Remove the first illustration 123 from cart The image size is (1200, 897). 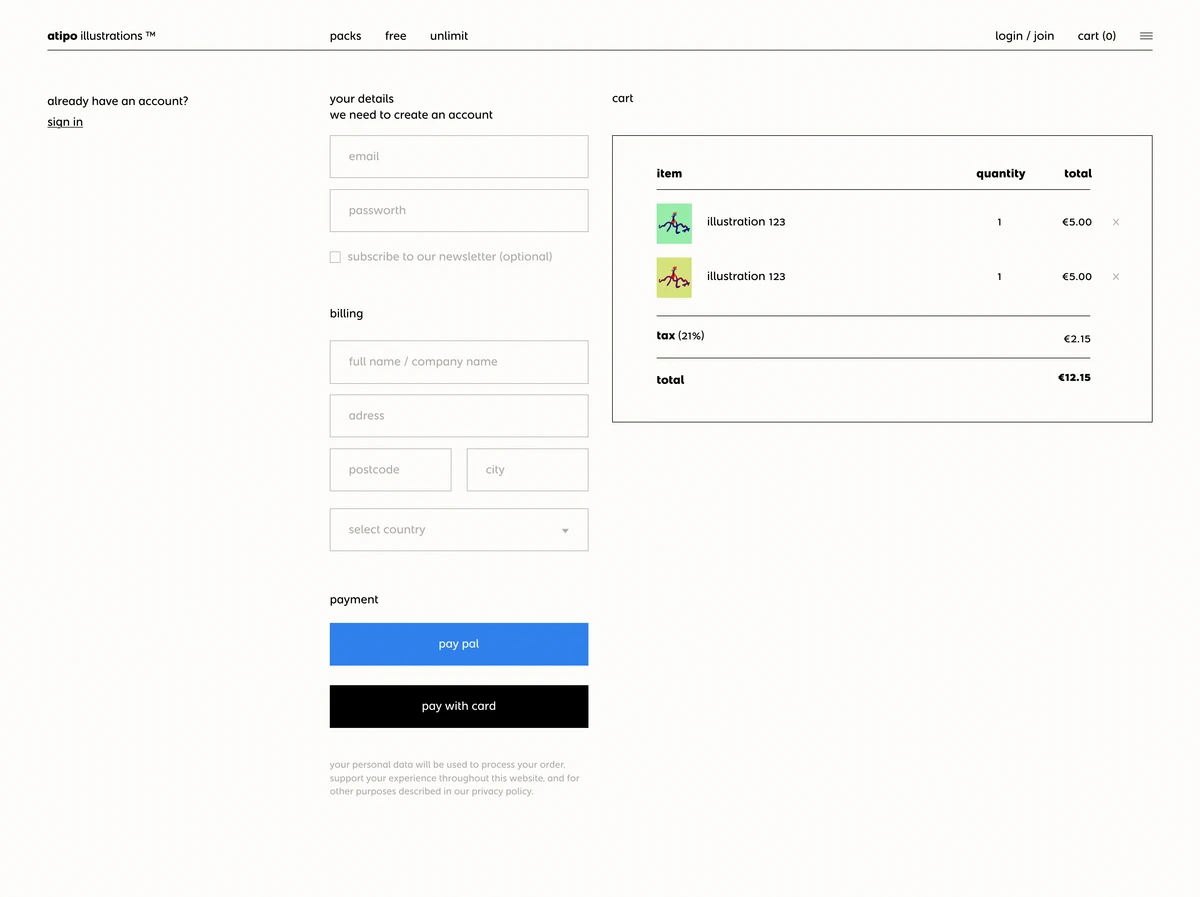pyautogui.click(x=1115, y=222)
